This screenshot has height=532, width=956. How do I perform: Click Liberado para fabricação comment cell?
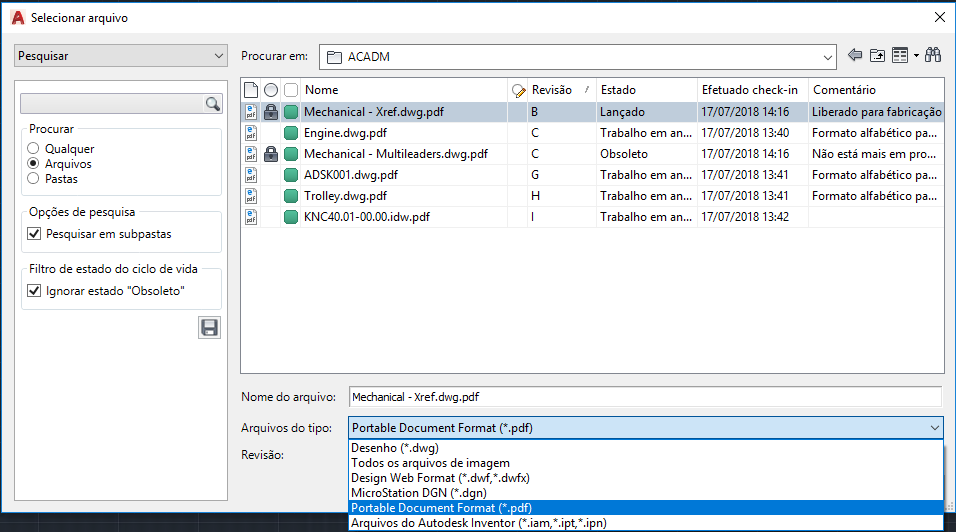[x=877, y=112]
